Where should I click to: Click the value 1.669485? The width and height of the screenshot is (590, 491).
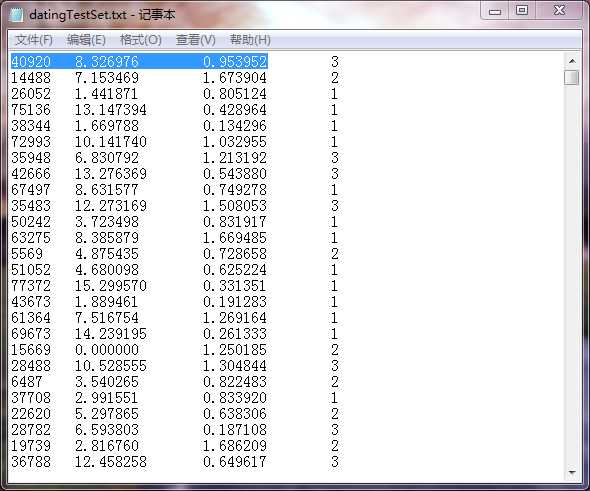[x=235, y=238]
